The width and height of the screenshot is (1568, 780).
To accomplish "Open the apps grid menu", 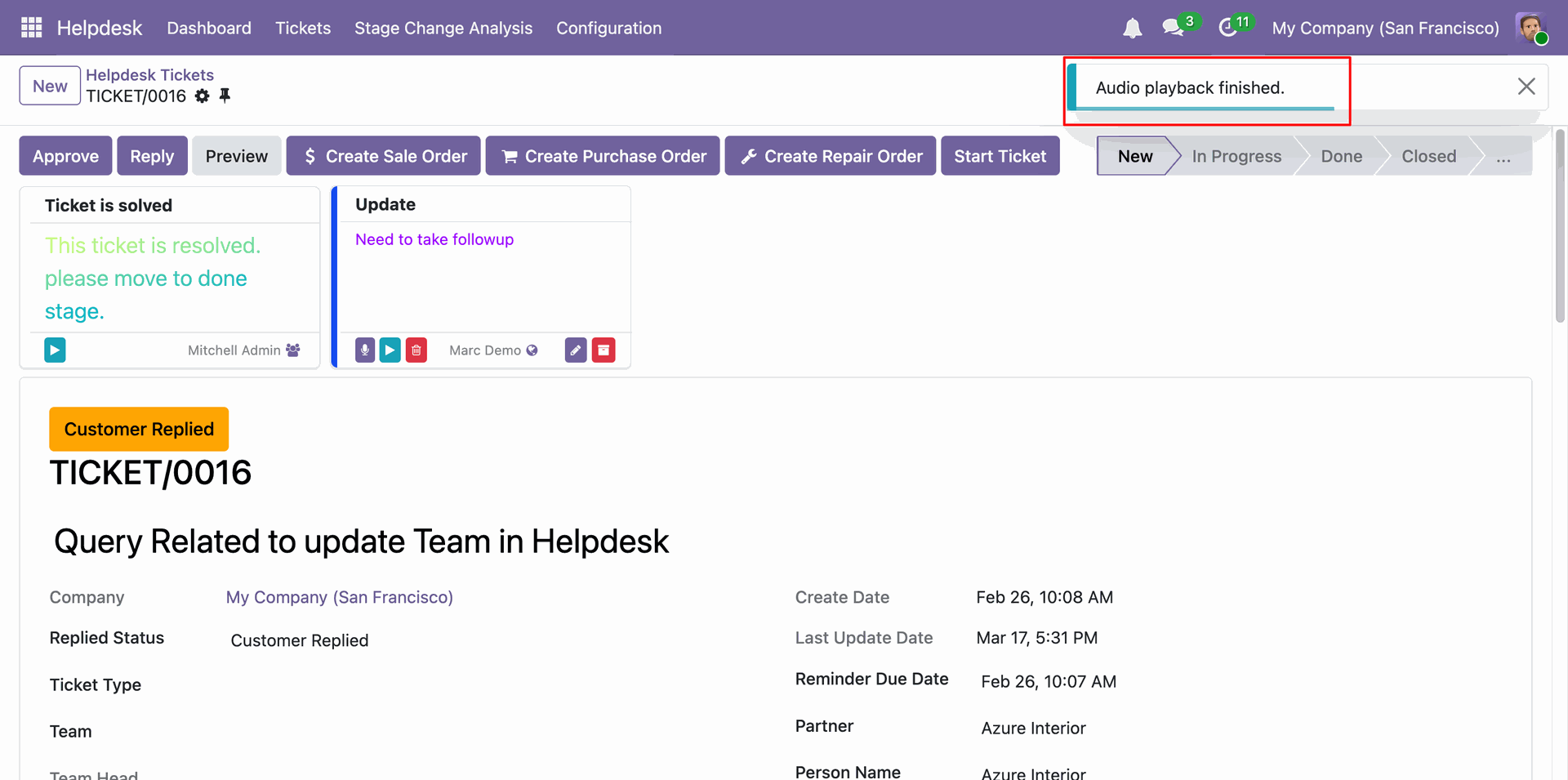I will click(x=31, y=28).
